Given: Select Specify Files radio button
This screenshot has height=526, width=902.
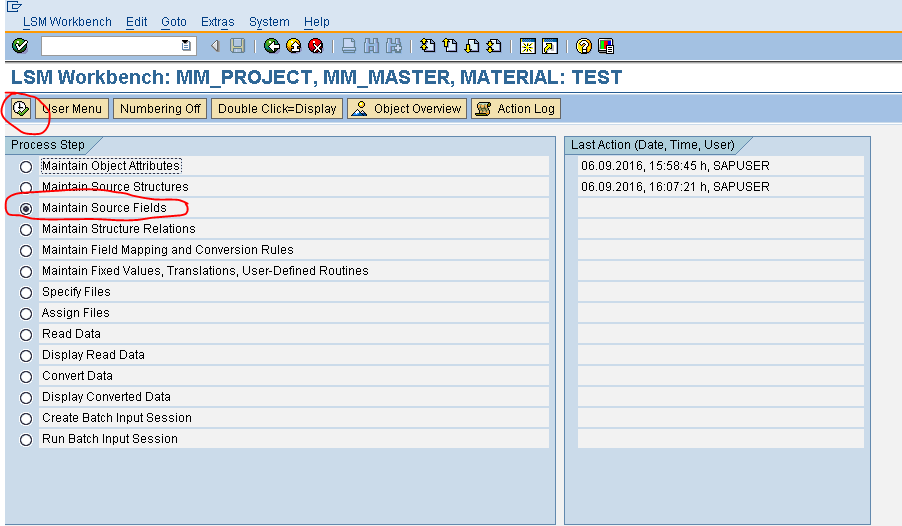Looking at the screenshot, I should click(x=26, y=293).
